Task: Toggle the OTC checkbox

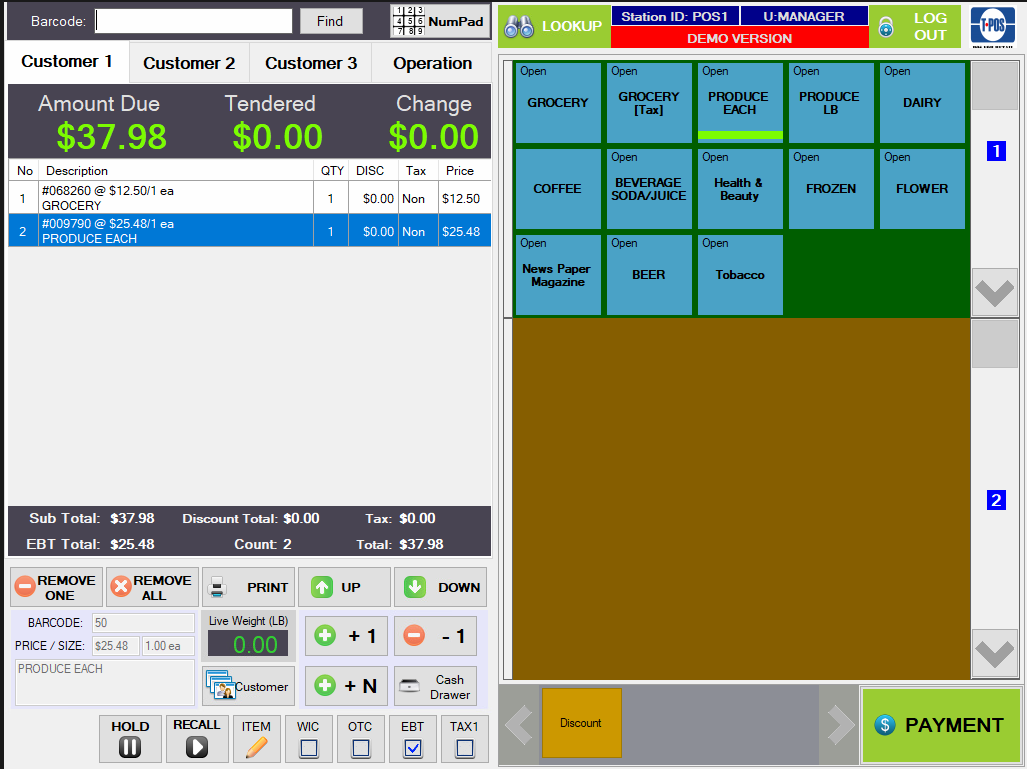Action: point(360,747)
